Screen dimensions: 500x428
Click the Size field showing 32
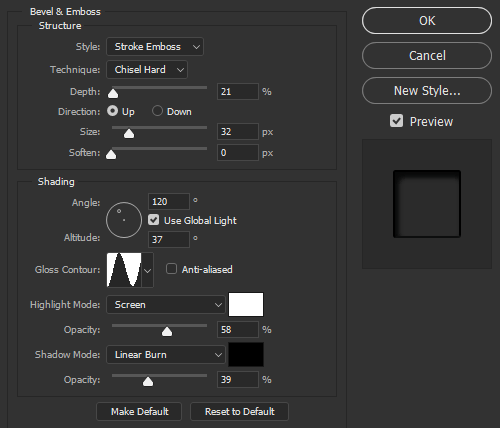(238, 132)
